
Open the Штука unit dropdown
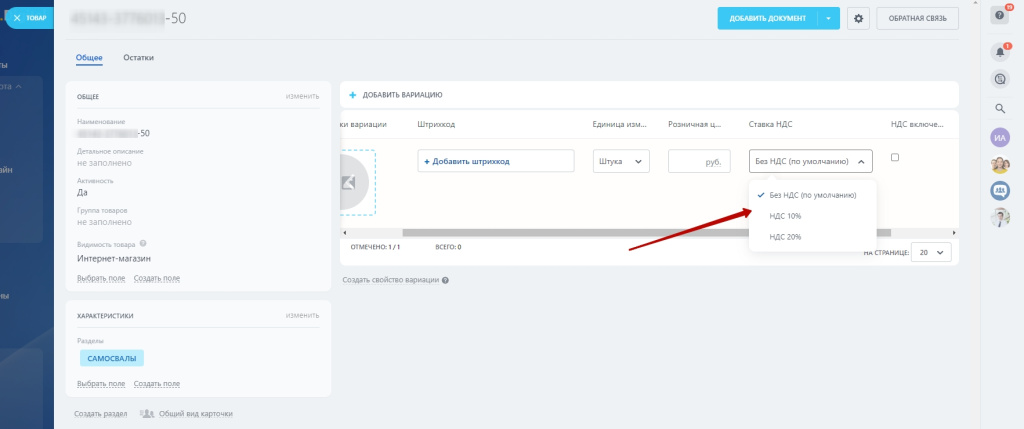[620, 161]
